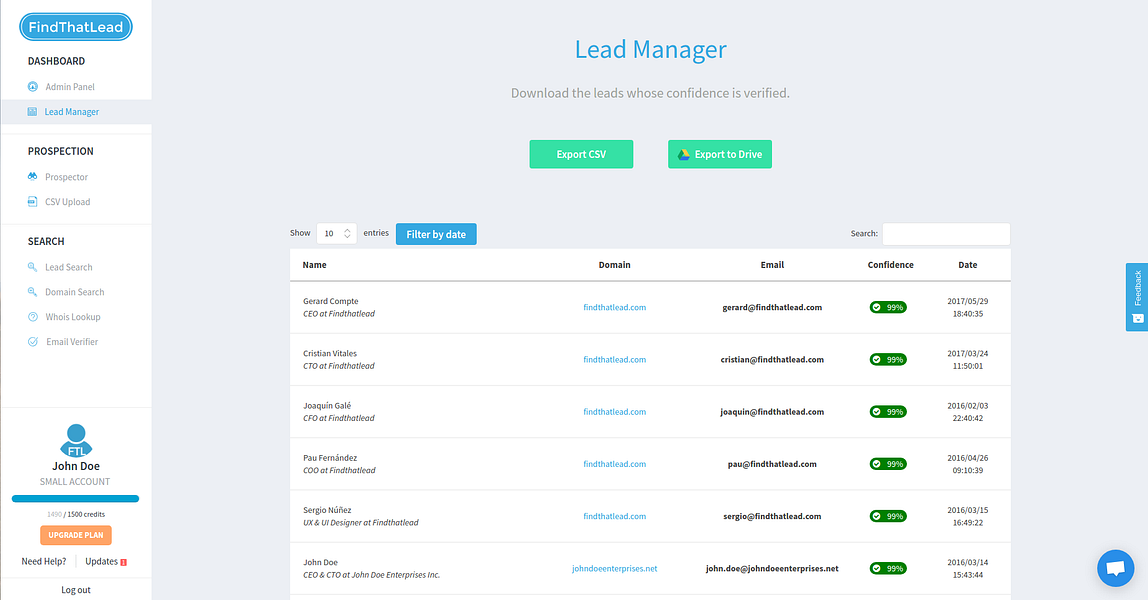
Task: Focus the table Search input
Action: pos(946,233)
